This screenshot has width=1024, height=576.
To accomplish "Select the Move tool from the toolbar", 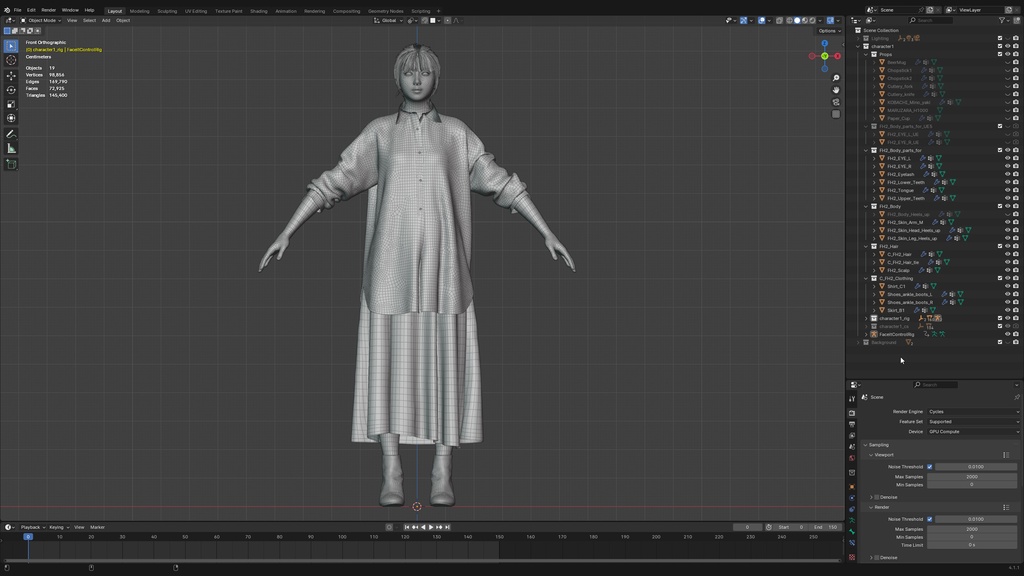I will 10,74.
